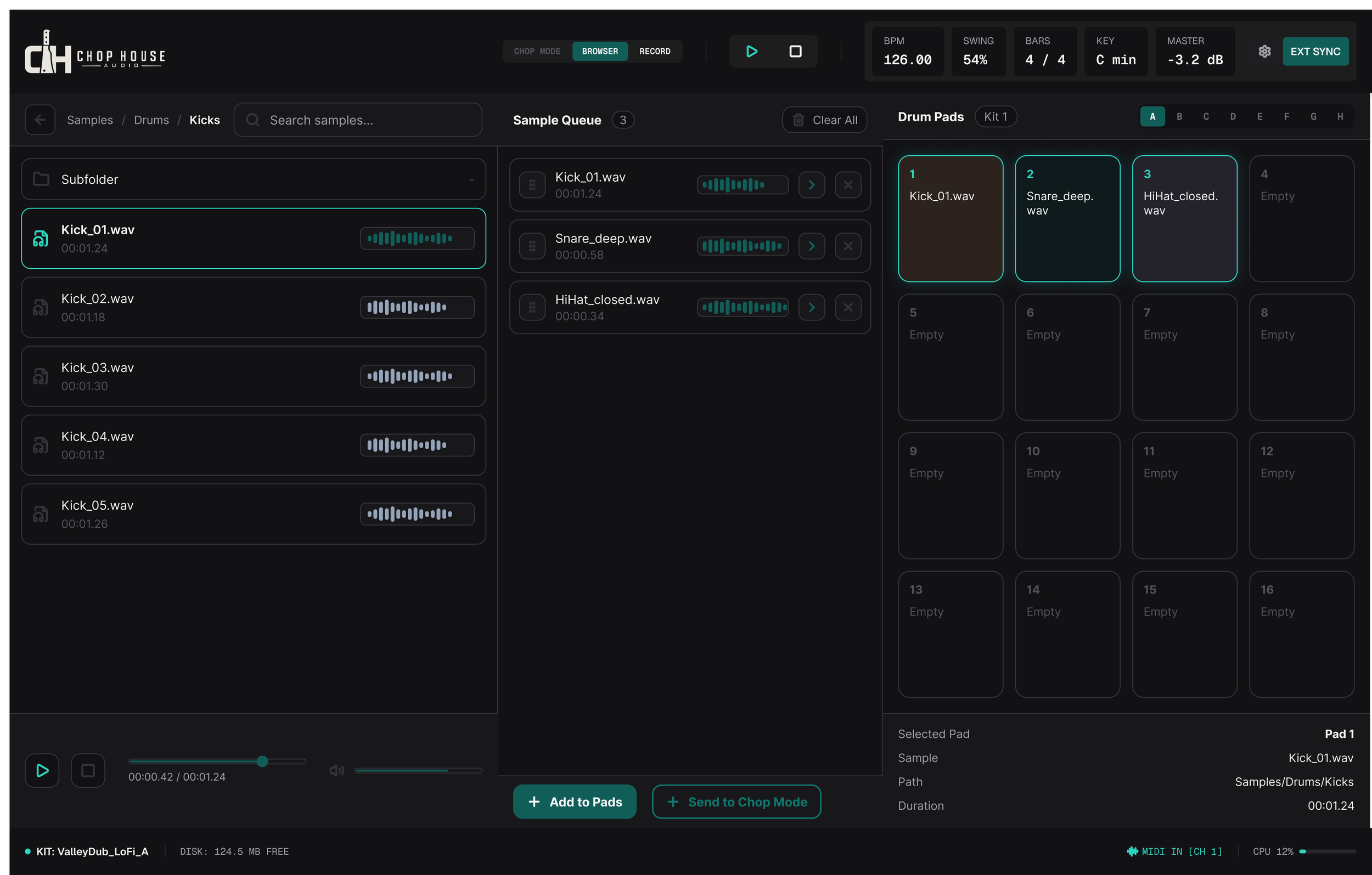Click the MIDI IN plug icon
This screenshot has width=1372, height=875.
(1132, 851)
